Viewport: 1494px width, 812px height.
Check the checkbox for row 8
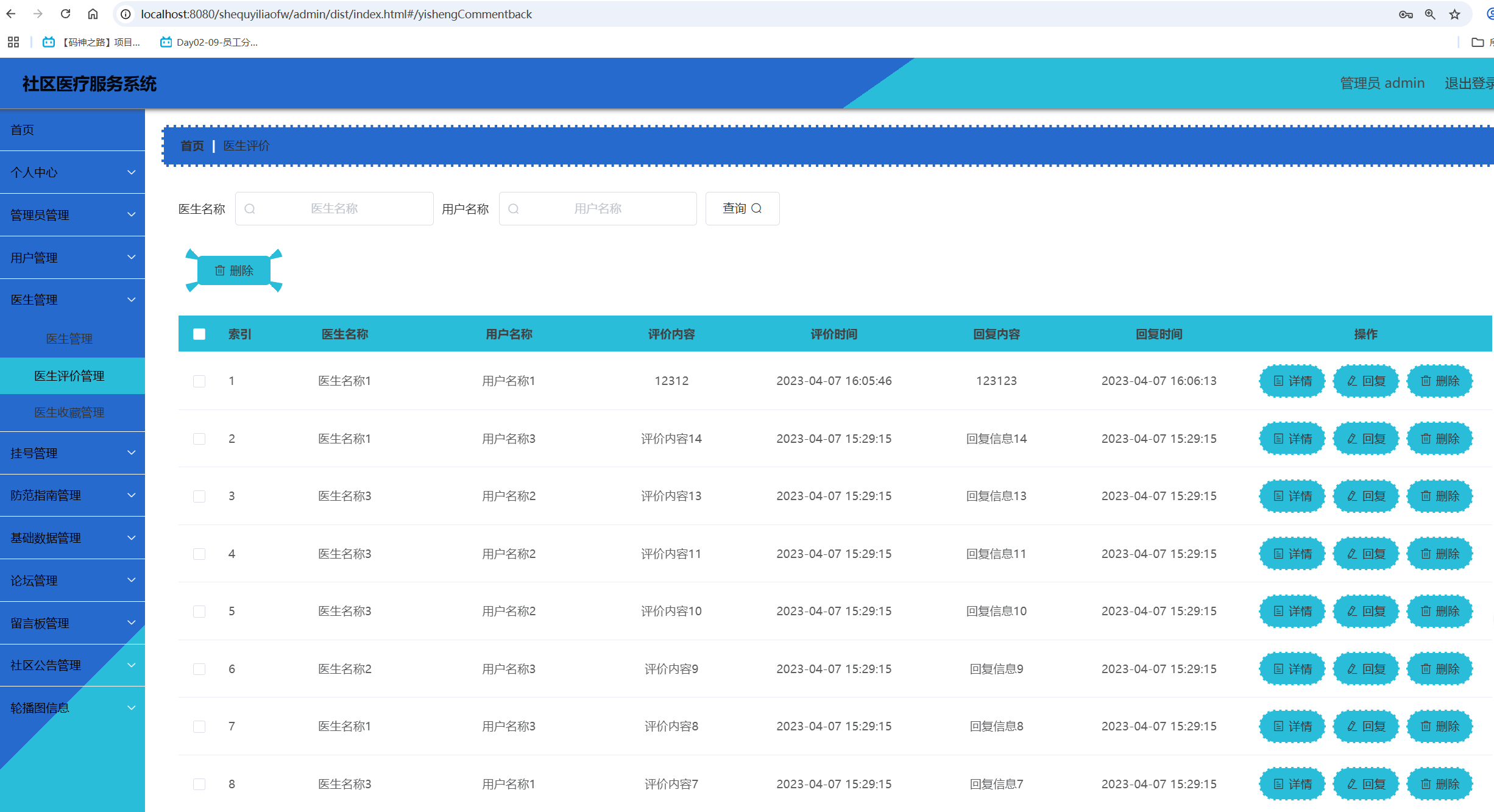(x=199, y=784)
